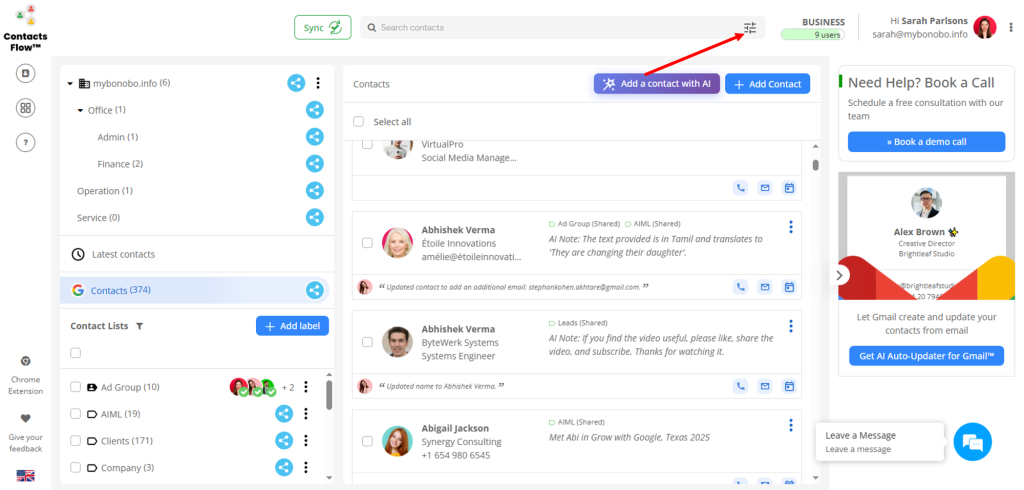Open Latest contacts view

tap(122, 254)
